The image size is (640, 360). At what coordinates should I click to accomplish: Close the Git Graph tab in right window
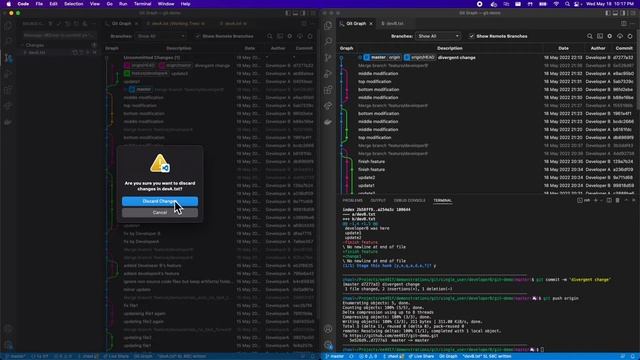coord(371,24)
